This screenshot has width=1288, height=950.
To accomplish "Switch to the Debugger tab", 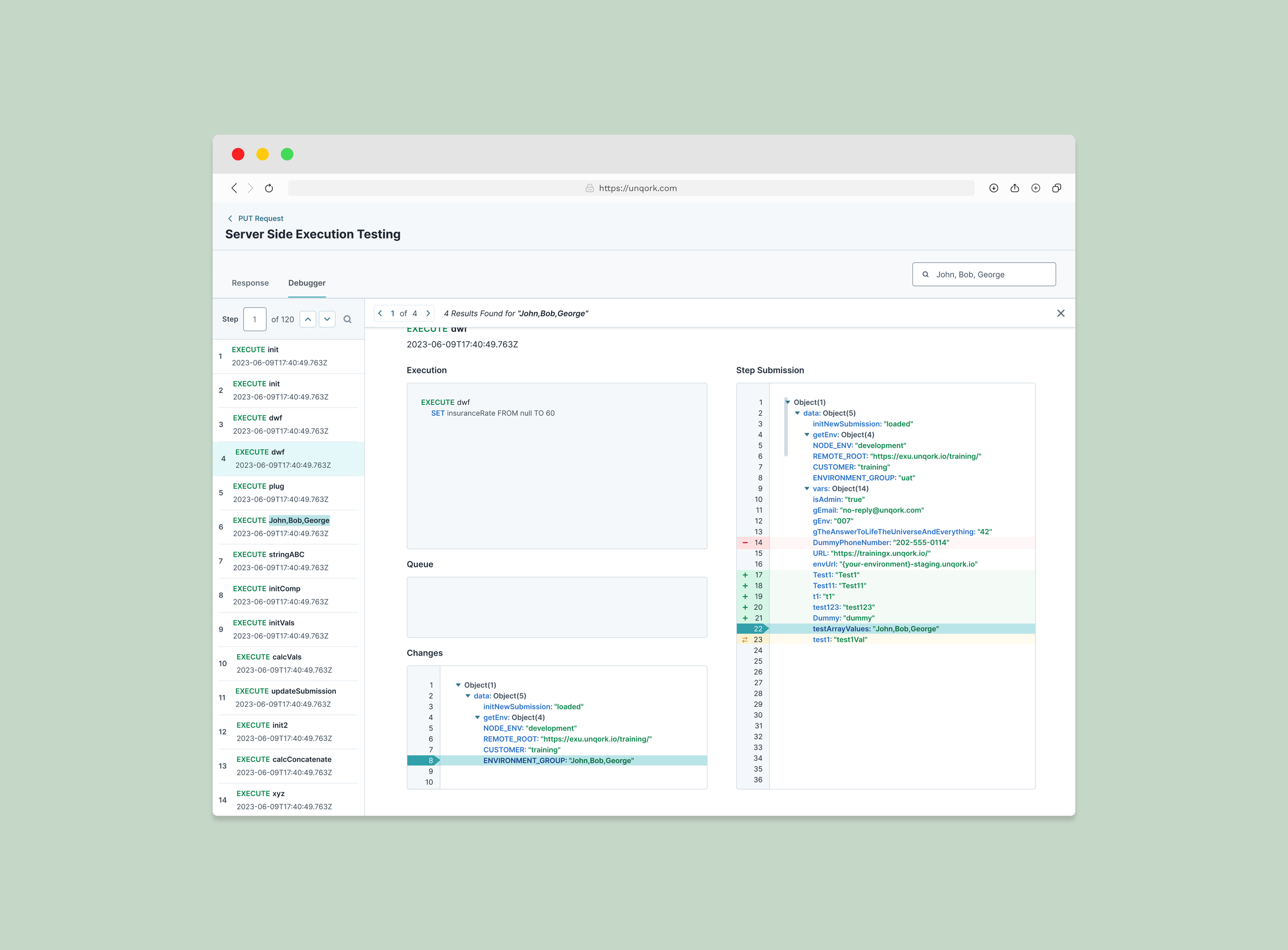I will coord(307,283).
